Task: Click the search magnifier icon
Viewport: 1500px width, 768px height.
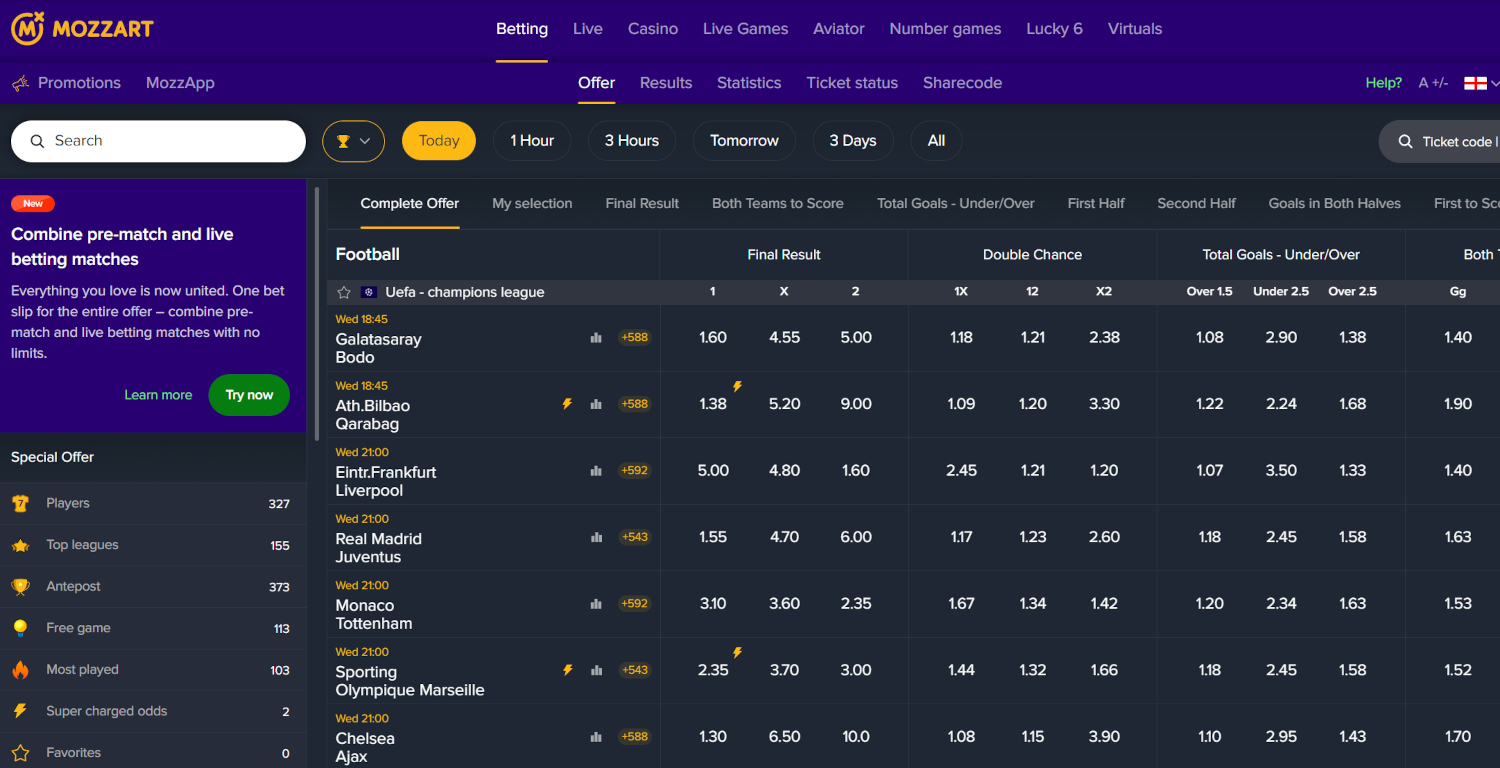Action: click(x=37, y=141)
